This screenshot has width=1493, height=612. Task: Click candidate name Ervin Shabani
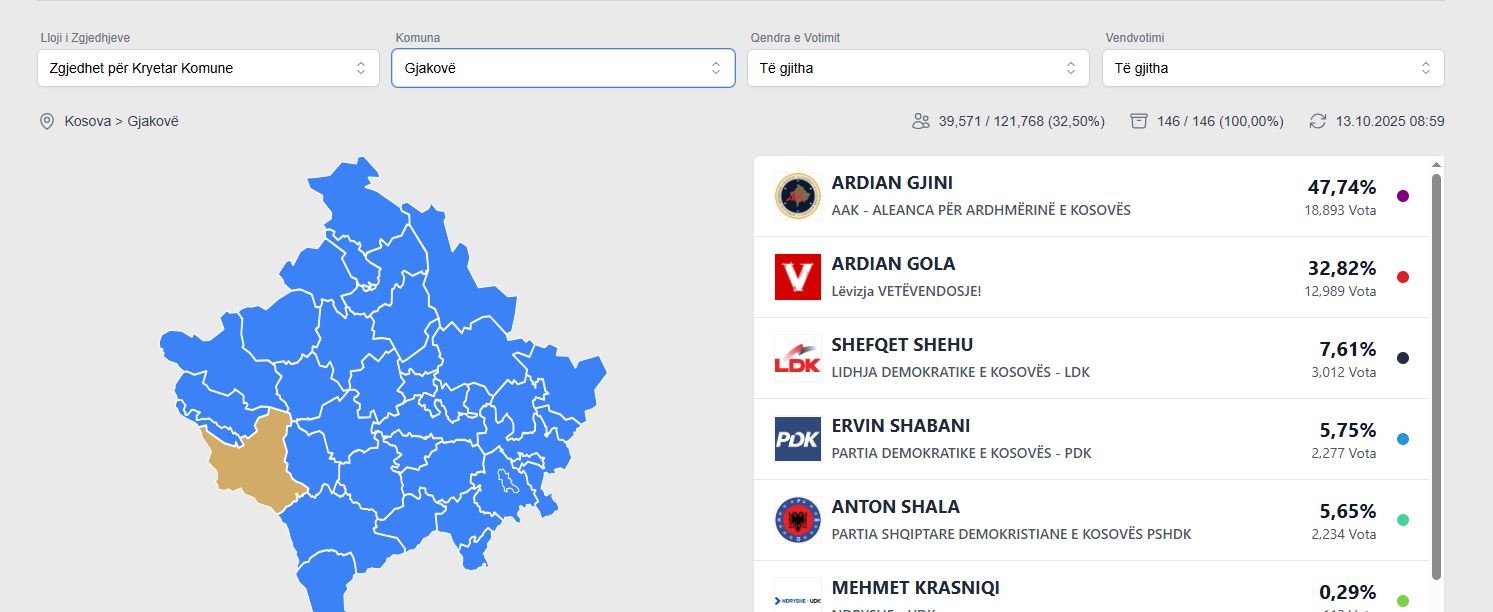900,426
